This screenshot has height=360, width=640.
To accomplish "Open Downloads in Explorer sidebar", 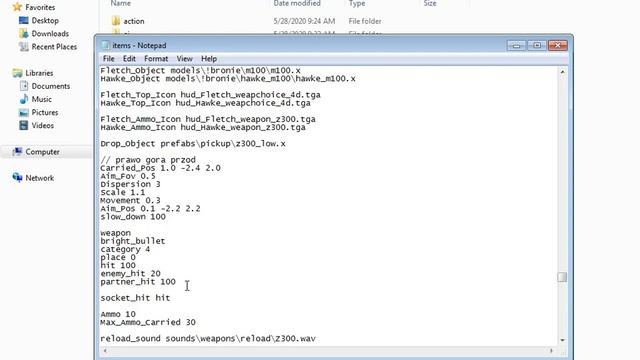I will (50, 33).
